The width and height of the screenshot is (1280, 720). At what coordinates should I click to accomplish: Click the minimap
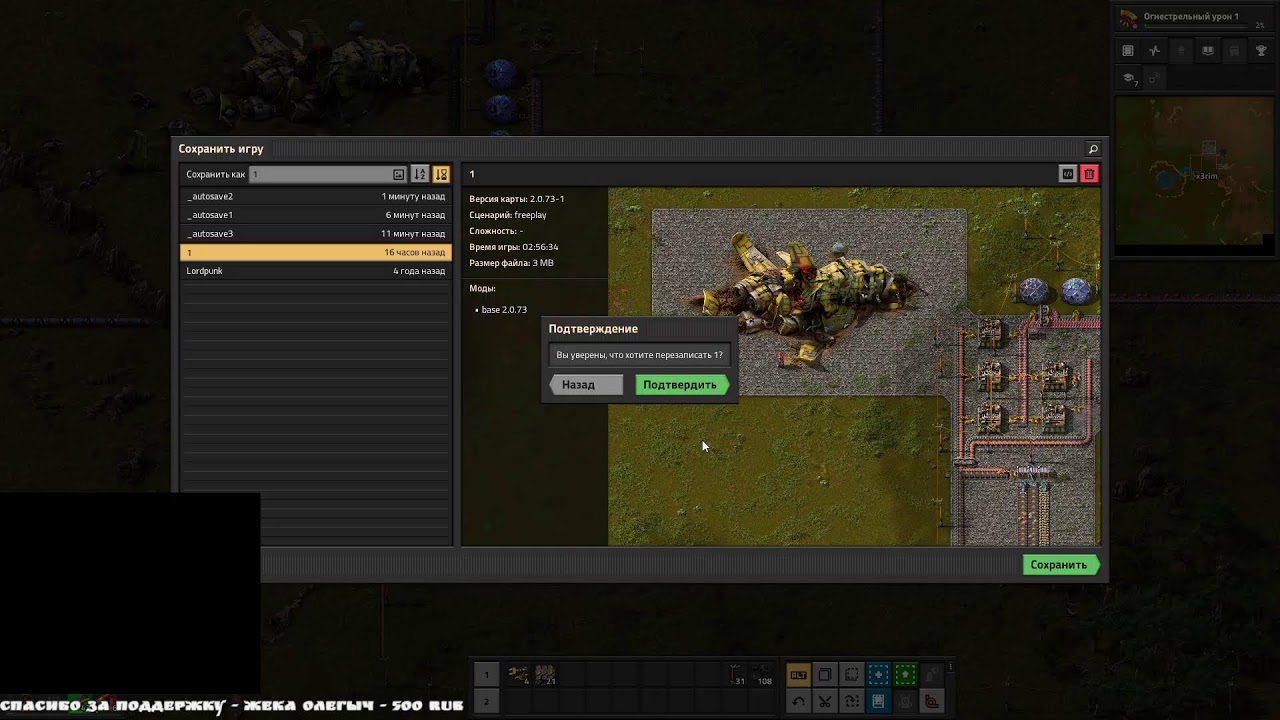[1194, 176]
